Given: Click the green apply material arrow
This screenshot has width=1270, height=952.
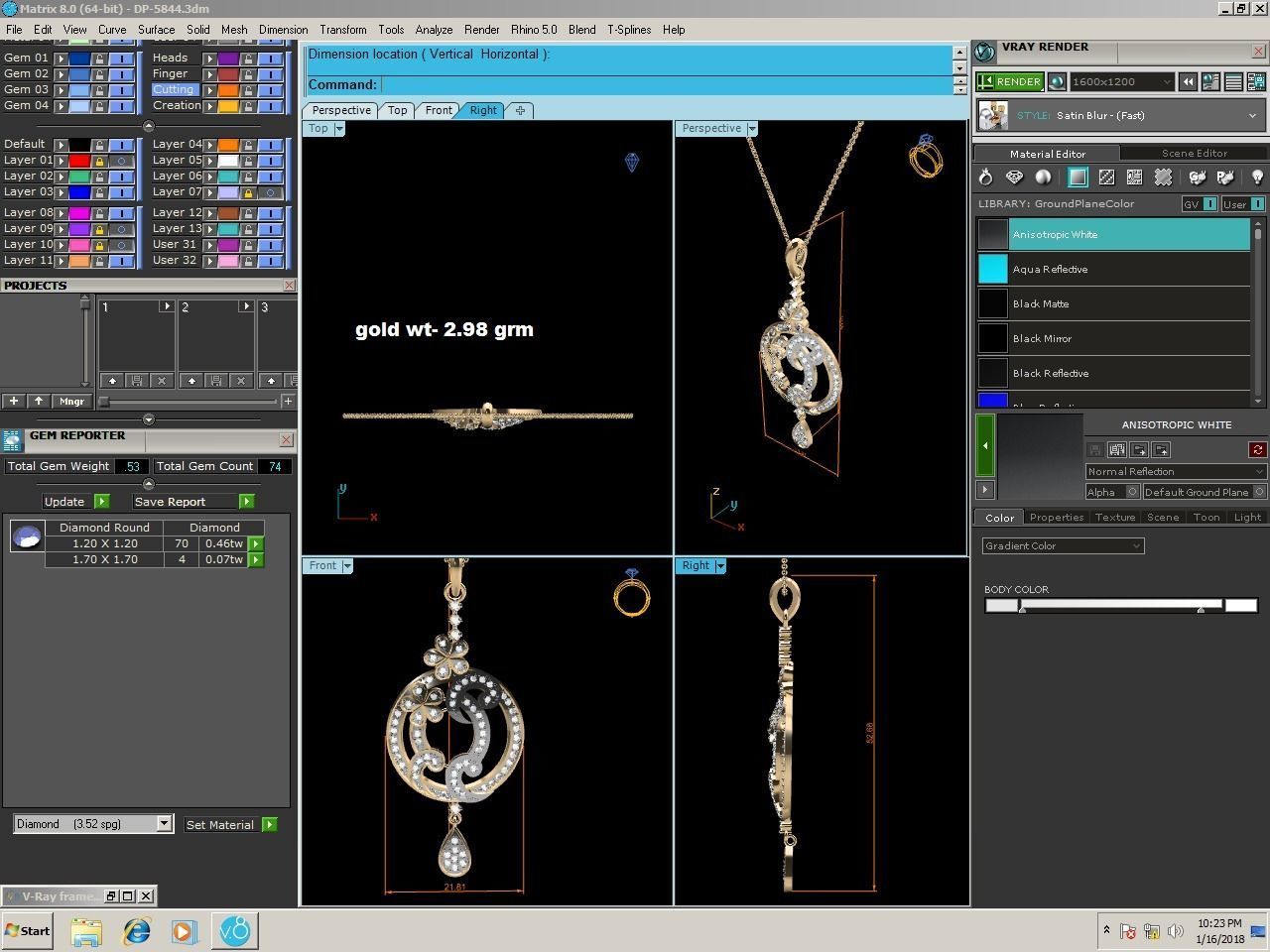Looking at the screenshot, I should 985,446.
